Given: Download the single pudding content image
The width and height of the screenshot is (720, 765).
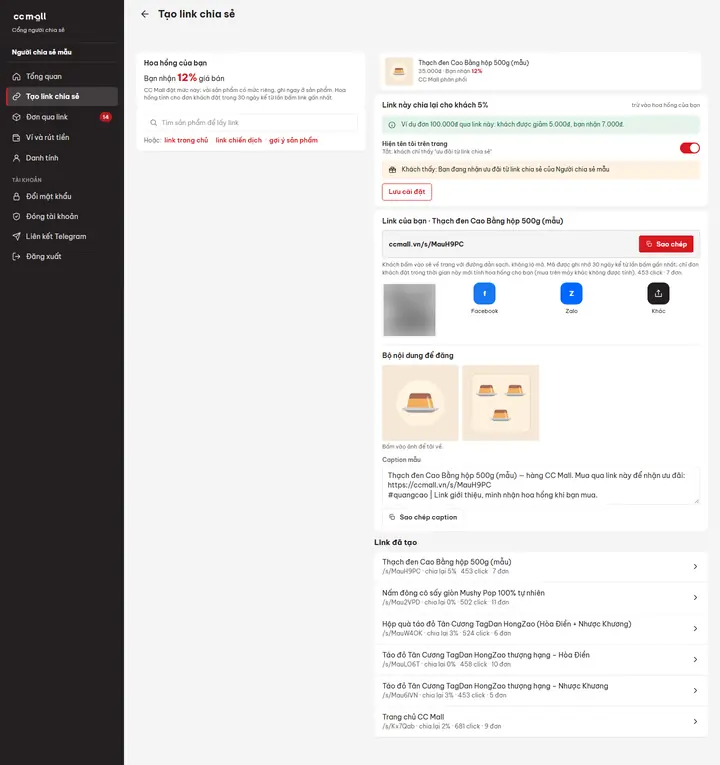Looking at the screenshot, I should (420, 403).
